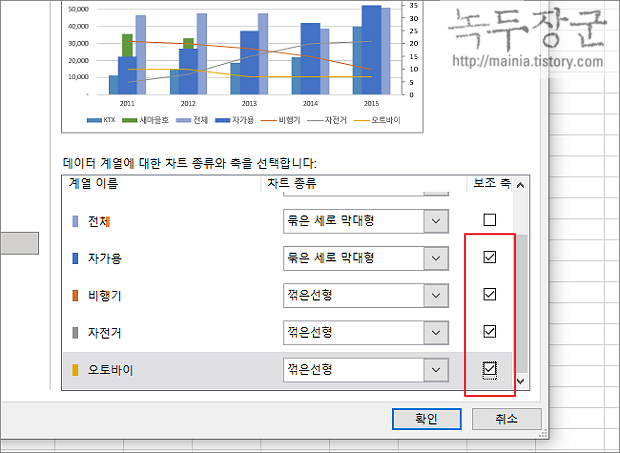Enable secondary axis for 전체 series
620x453 pixels.
[490, 220]
